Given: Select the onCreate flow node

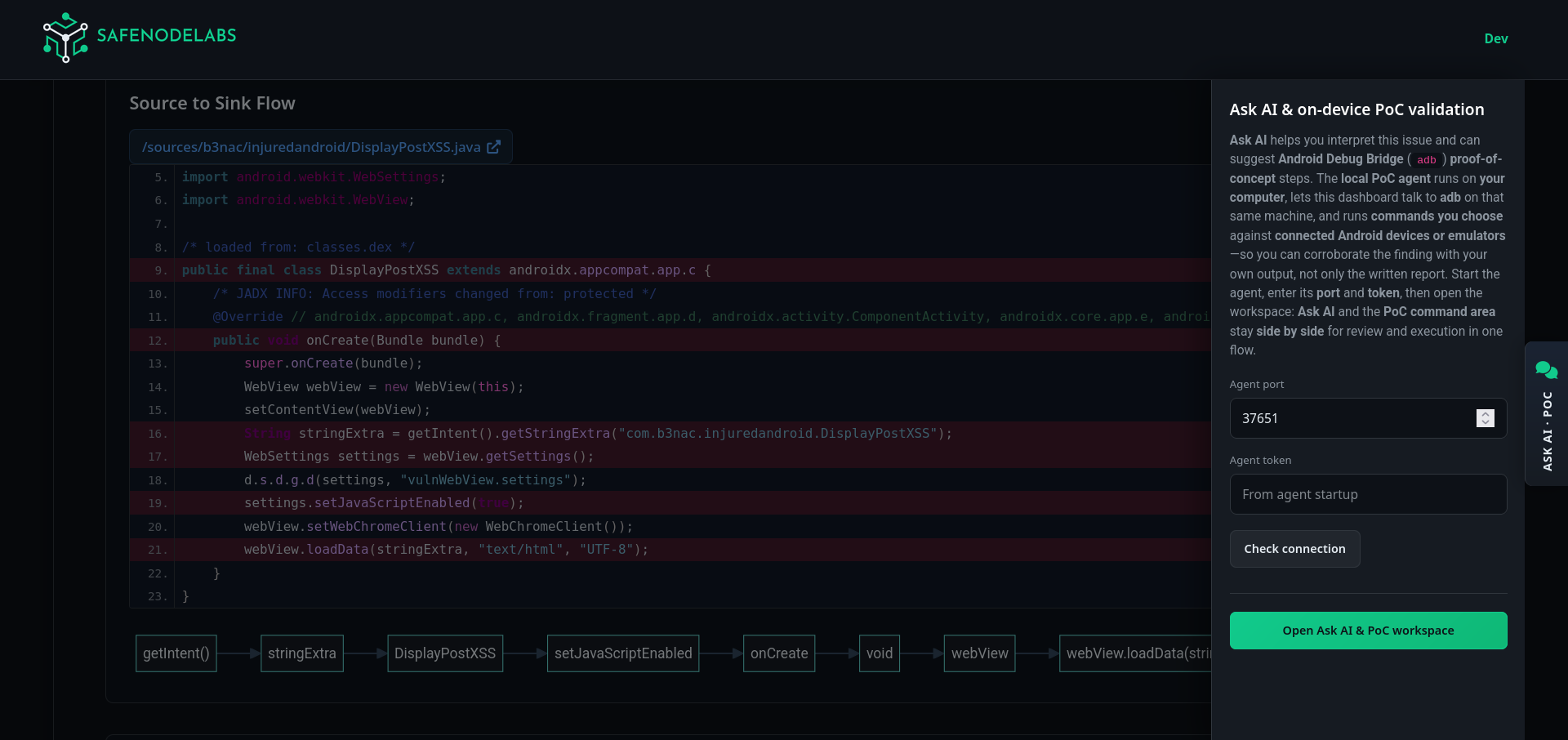Looking at the screenshot, I should click(x=779, y=653).
